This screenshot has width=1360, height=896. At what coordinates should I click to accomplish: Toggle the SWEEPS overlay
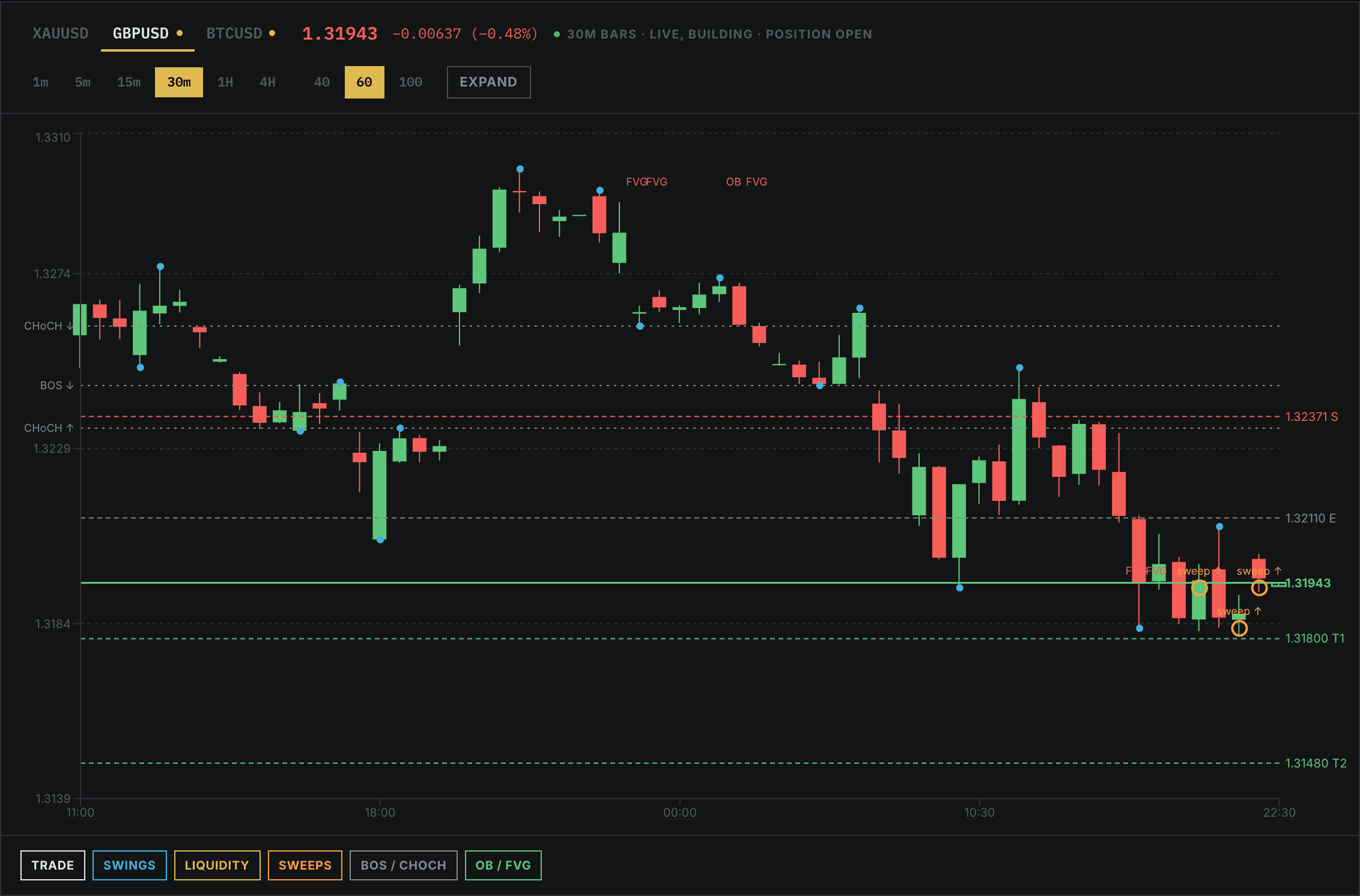[305, 865]
